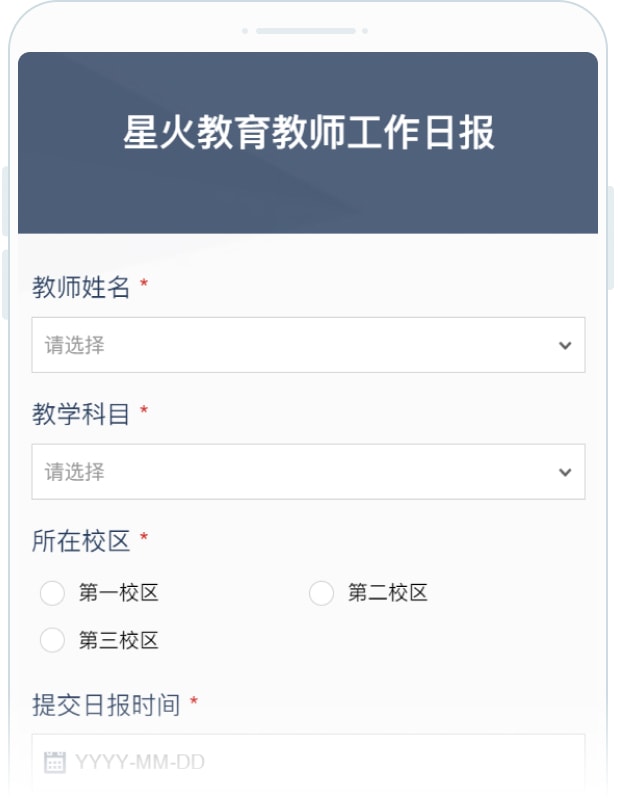
Task: Select the 第一校区 radio button
Action: click(x=52, y=594)
